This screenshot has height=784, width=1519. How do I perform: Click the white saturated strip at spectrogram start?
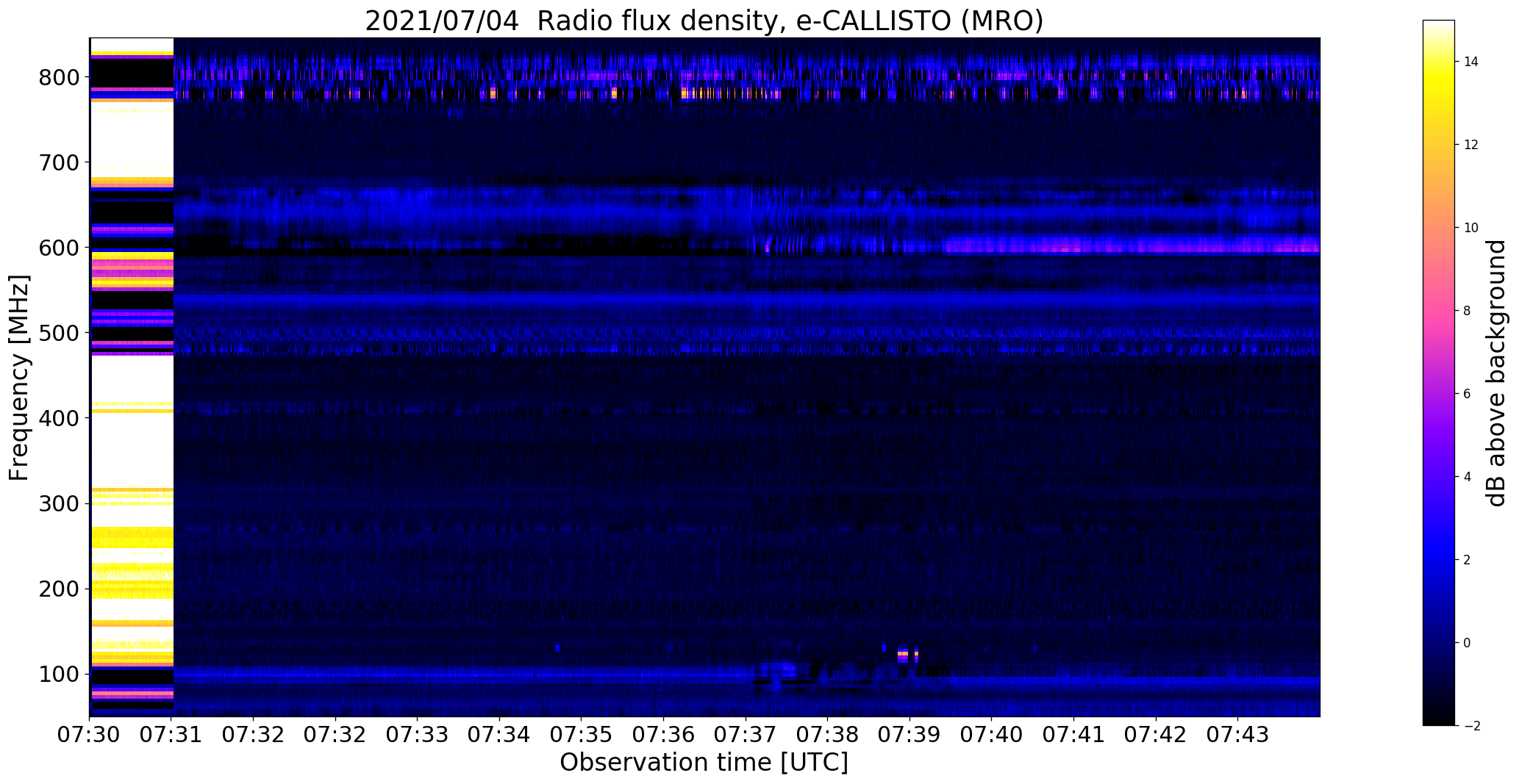tap(132, 377)
